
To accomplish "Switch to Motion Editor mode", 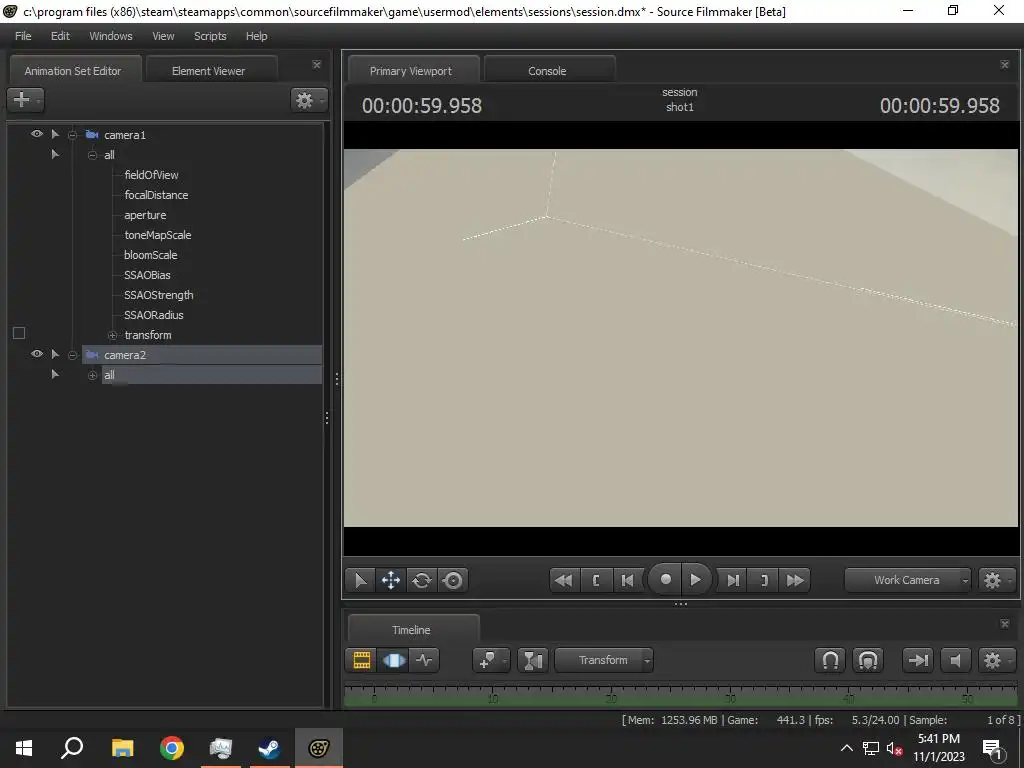I will coord(393,660).
